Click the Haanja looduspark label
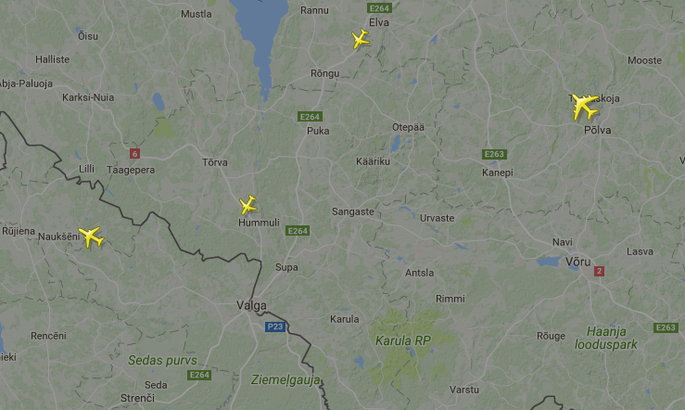This screenshot has height=410, width=685. [606, 338]
